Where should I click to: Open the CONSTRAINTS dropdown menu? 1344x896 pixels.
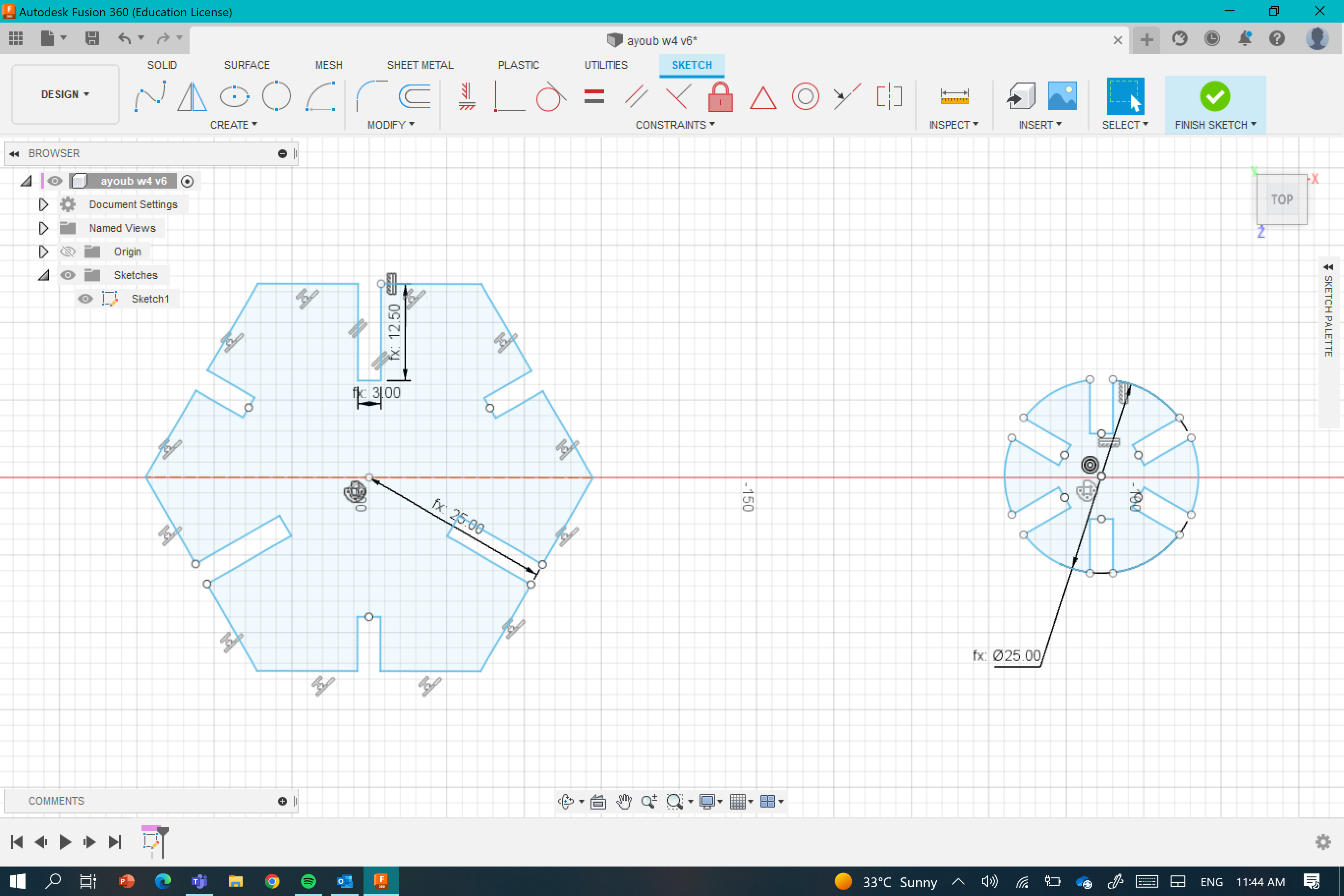[675, 125]
